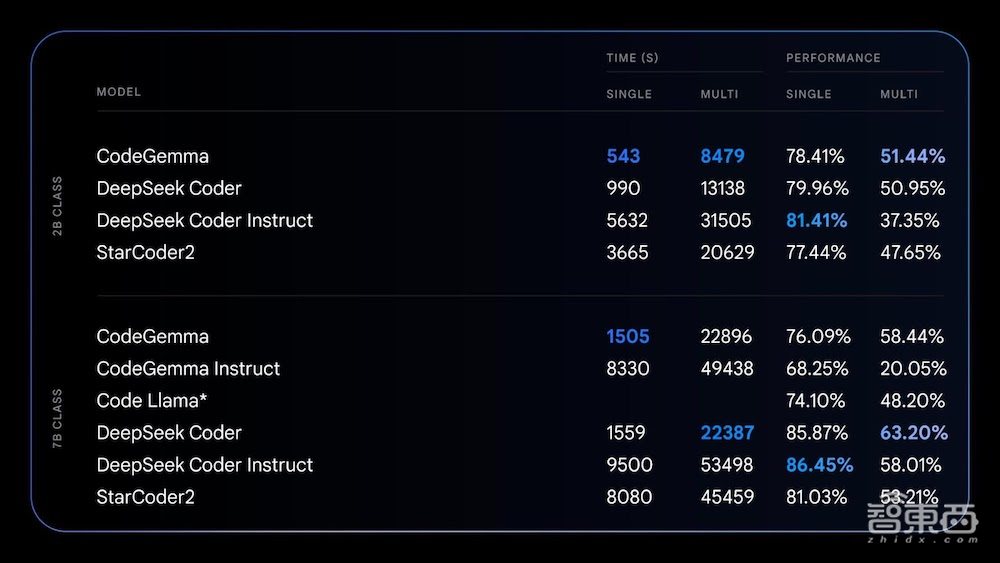Click the MODEL column header
The height and width of the screenshot is (563, 1000).
coord(119,92)
